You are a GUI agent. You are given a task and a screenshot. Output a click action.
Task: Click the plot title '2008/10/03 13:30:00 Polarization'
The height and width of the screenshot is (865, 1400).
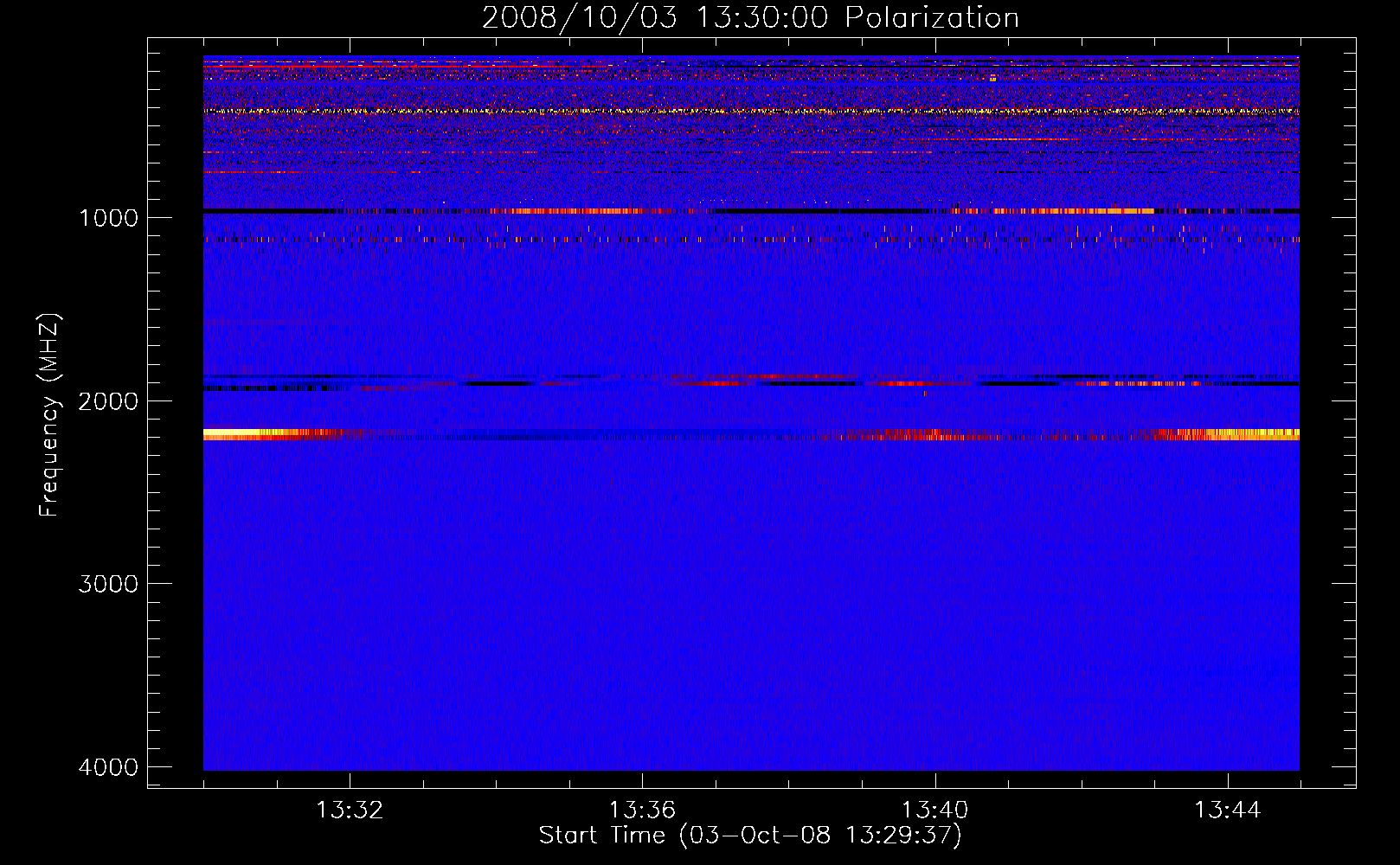[750, 17]
